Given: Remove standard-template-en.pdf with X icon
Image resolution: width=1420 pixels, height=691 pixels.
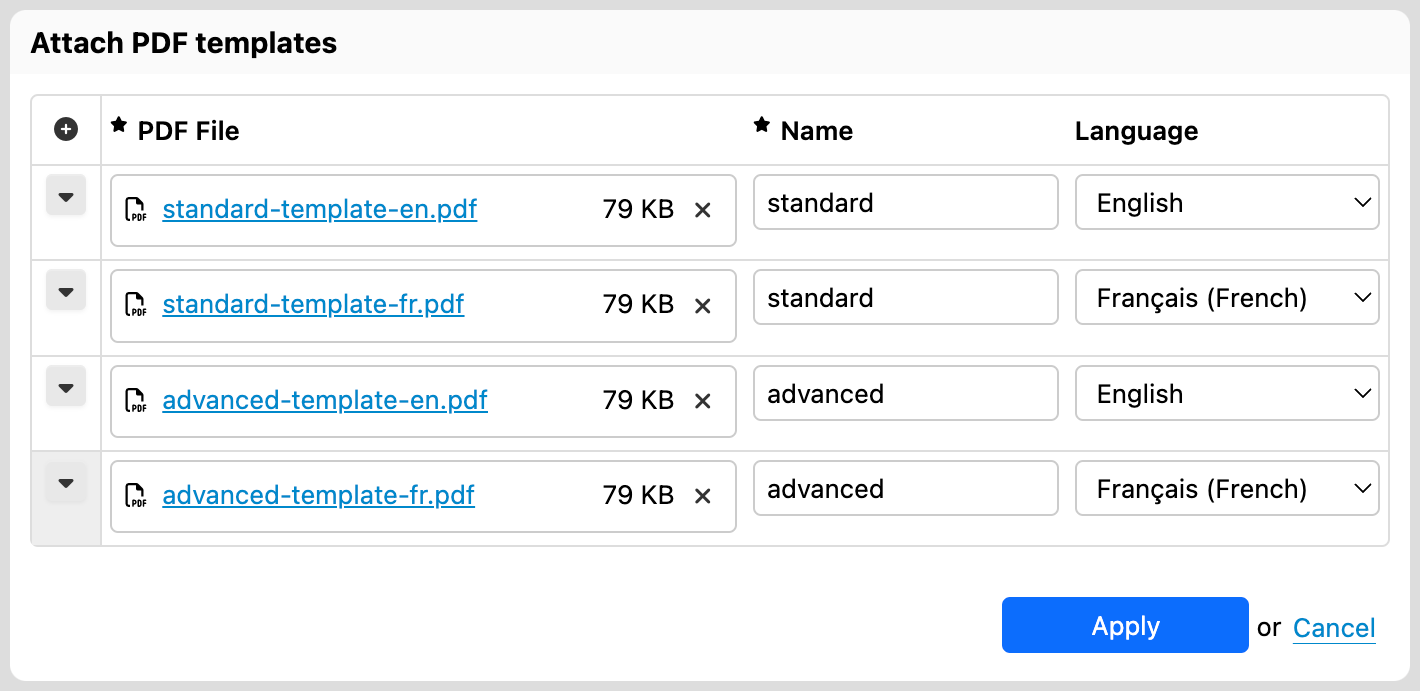Looking at the screenshot, I should point(703,210).
